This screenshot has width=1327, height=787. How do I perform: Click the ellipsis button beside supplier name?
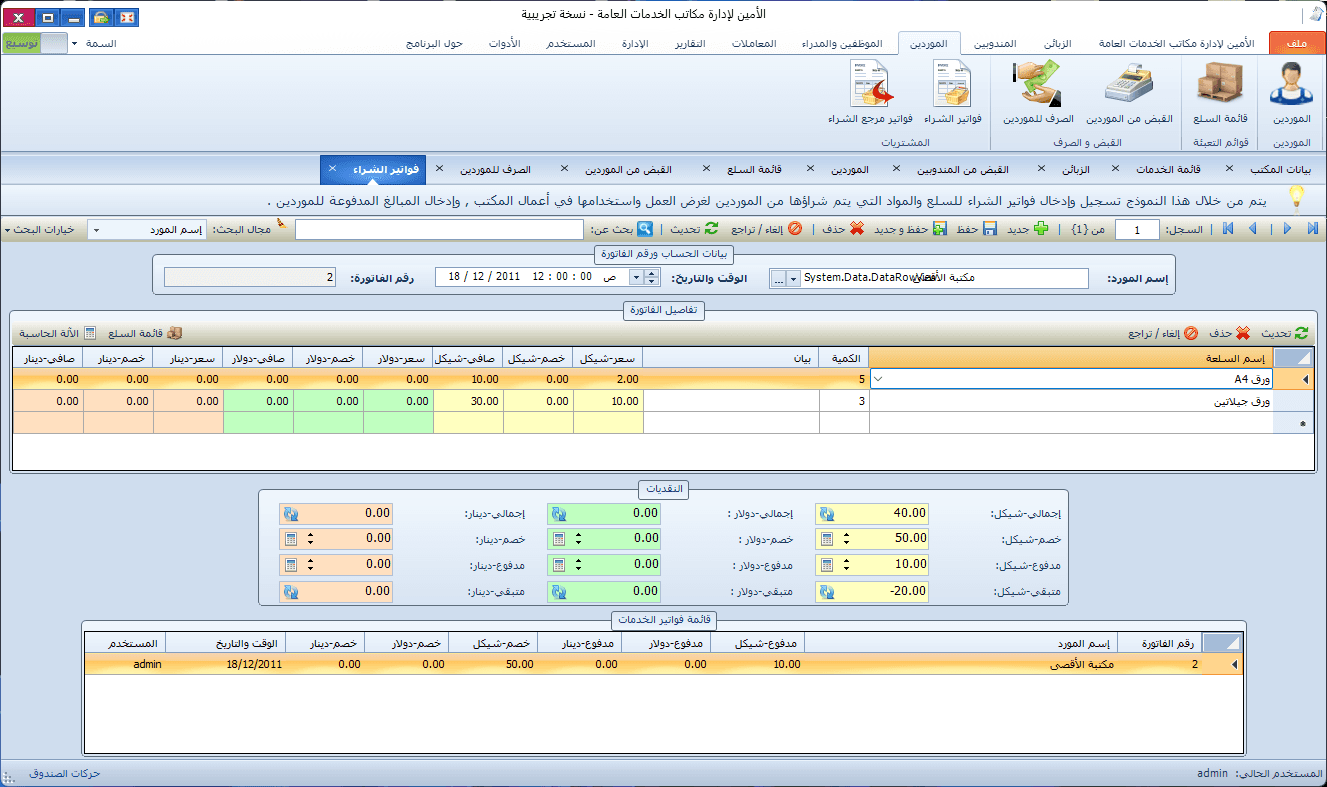pos(779,278)
